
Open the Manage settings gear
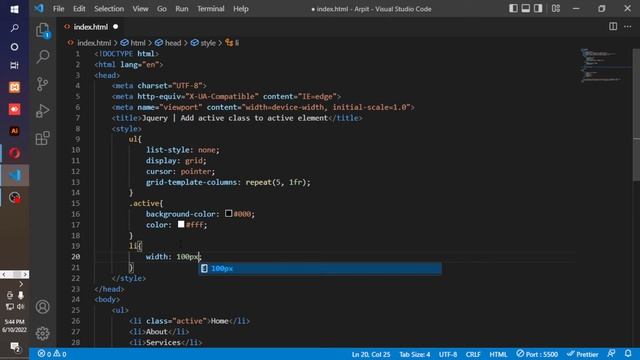tap(42, 333)
